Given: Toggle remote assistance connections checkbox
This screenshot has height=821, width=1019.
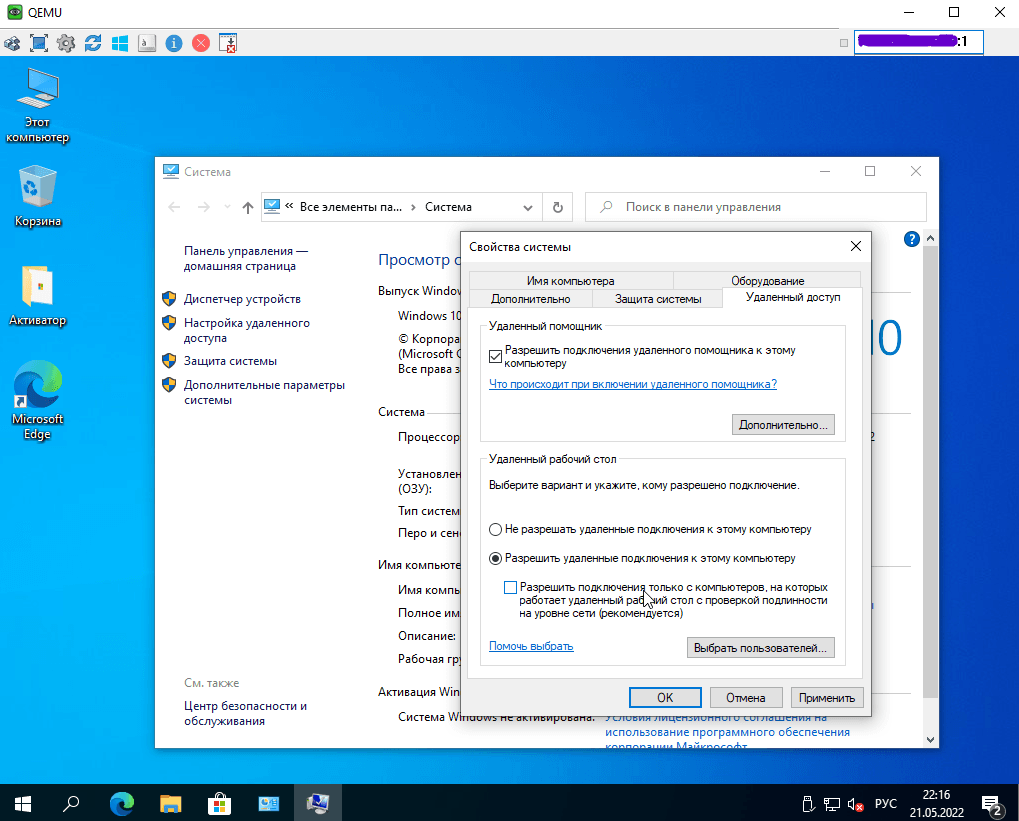Looking at the screenshot, I should pos(495,355).
